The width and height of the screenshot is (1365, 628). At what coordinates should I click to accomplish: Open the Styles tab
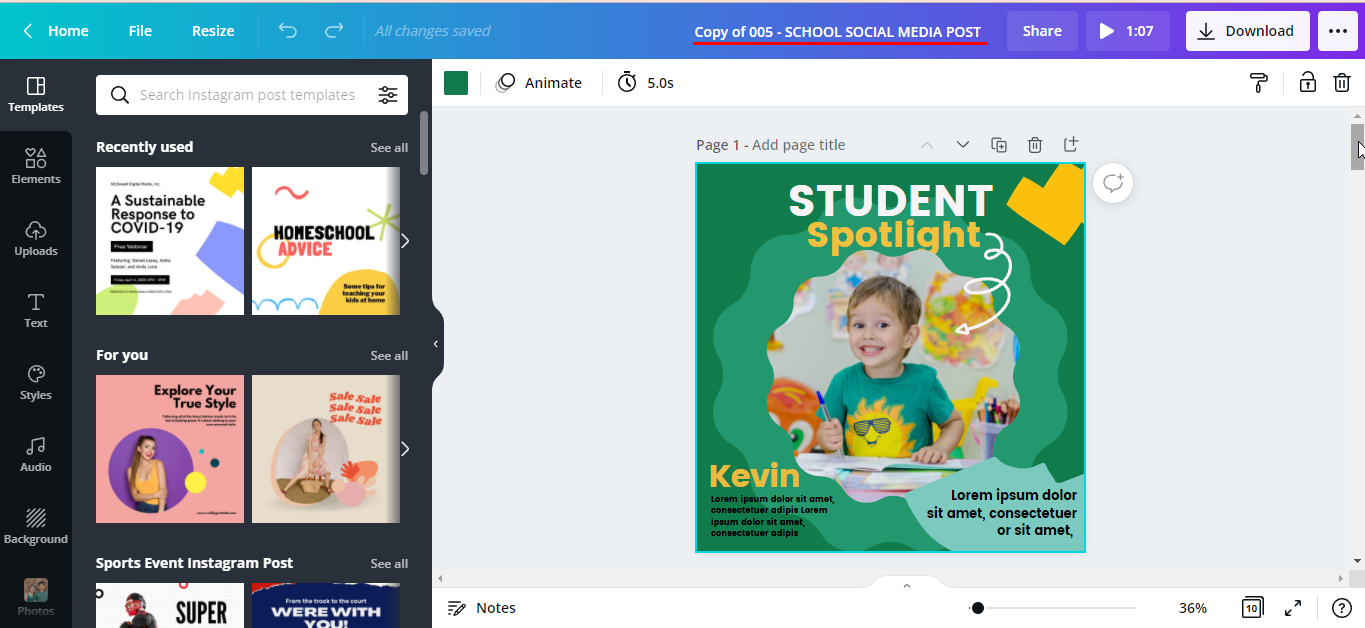click(36, 383)
